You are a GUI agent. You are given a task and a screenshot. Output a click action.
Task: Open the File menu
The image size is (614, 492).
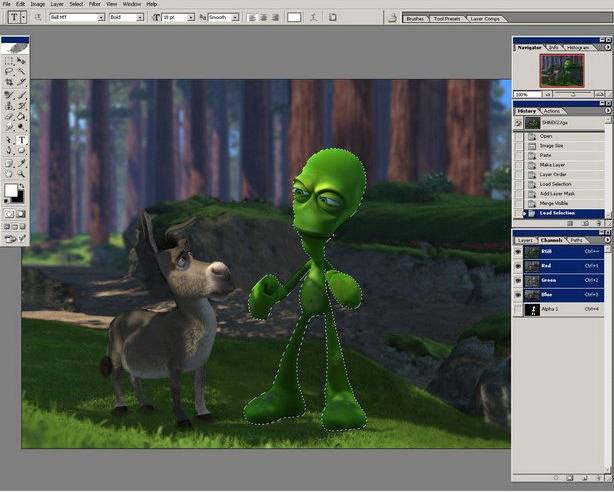pos(7,4)
